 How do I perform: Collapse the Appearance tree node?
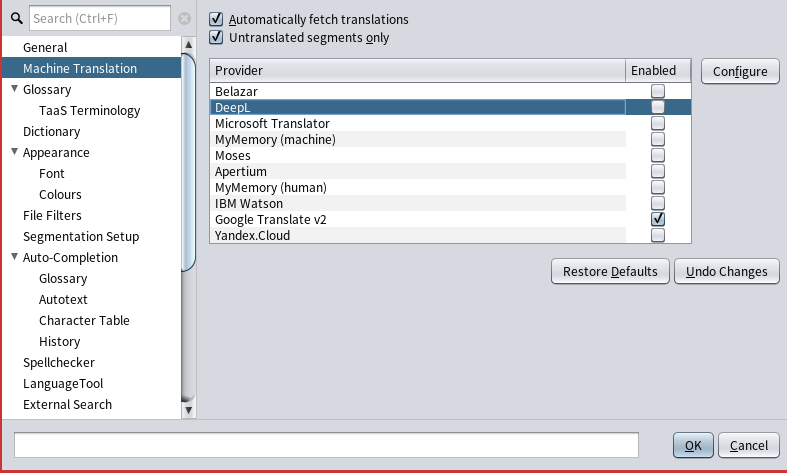[14, 152]
